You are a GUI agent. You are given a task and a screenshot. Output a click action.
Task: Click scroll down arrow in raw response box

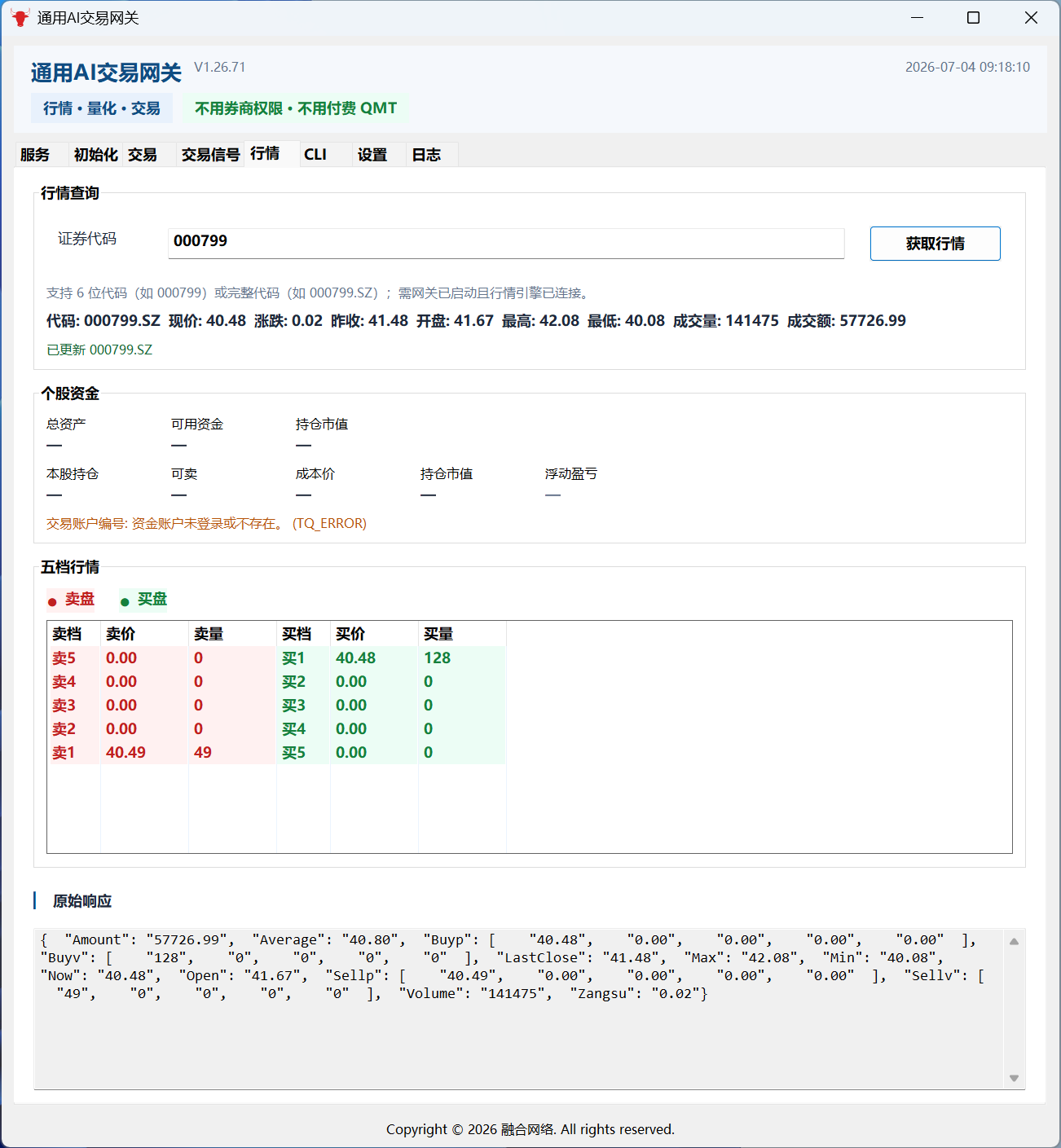[1014, 1078]
